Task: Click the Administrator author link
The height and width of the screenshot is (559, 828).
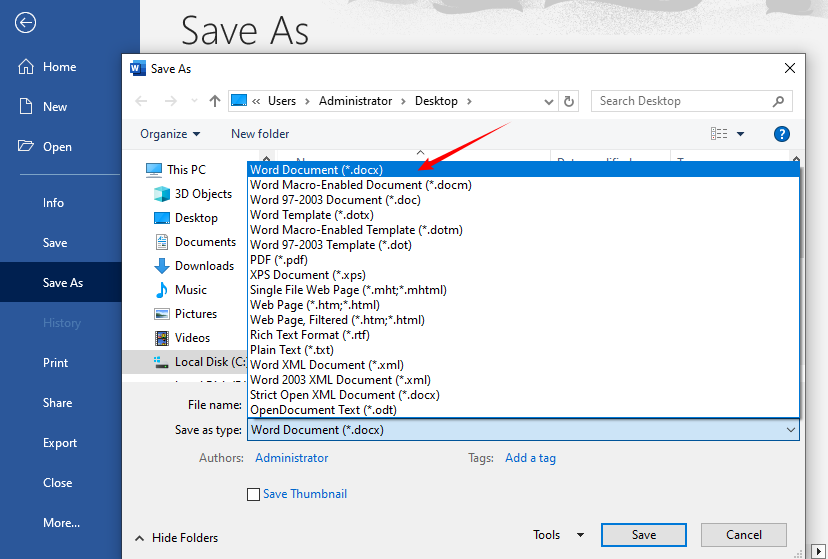Action: tap(291, 458)
